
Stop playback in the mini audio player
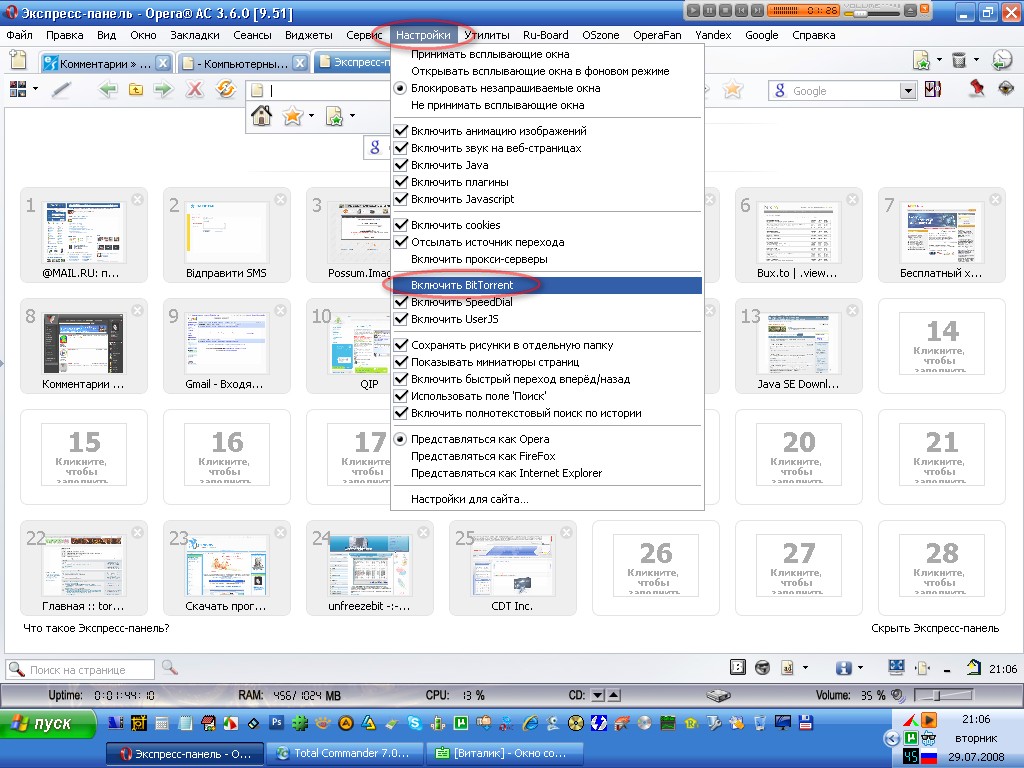[726, 10]
